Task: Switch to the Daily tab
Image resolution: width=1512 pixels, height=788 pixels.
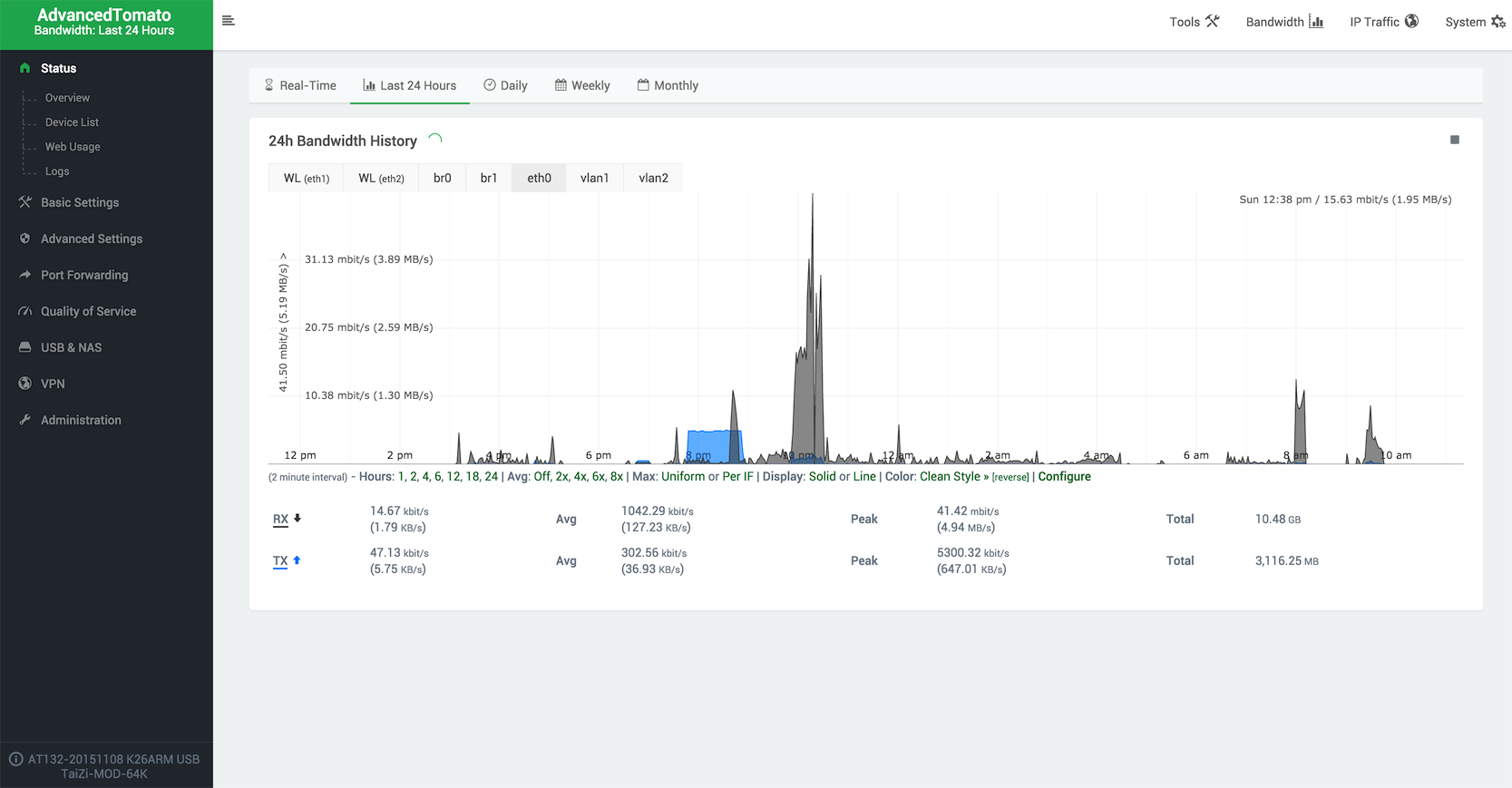Action: [x=505, y=85]
